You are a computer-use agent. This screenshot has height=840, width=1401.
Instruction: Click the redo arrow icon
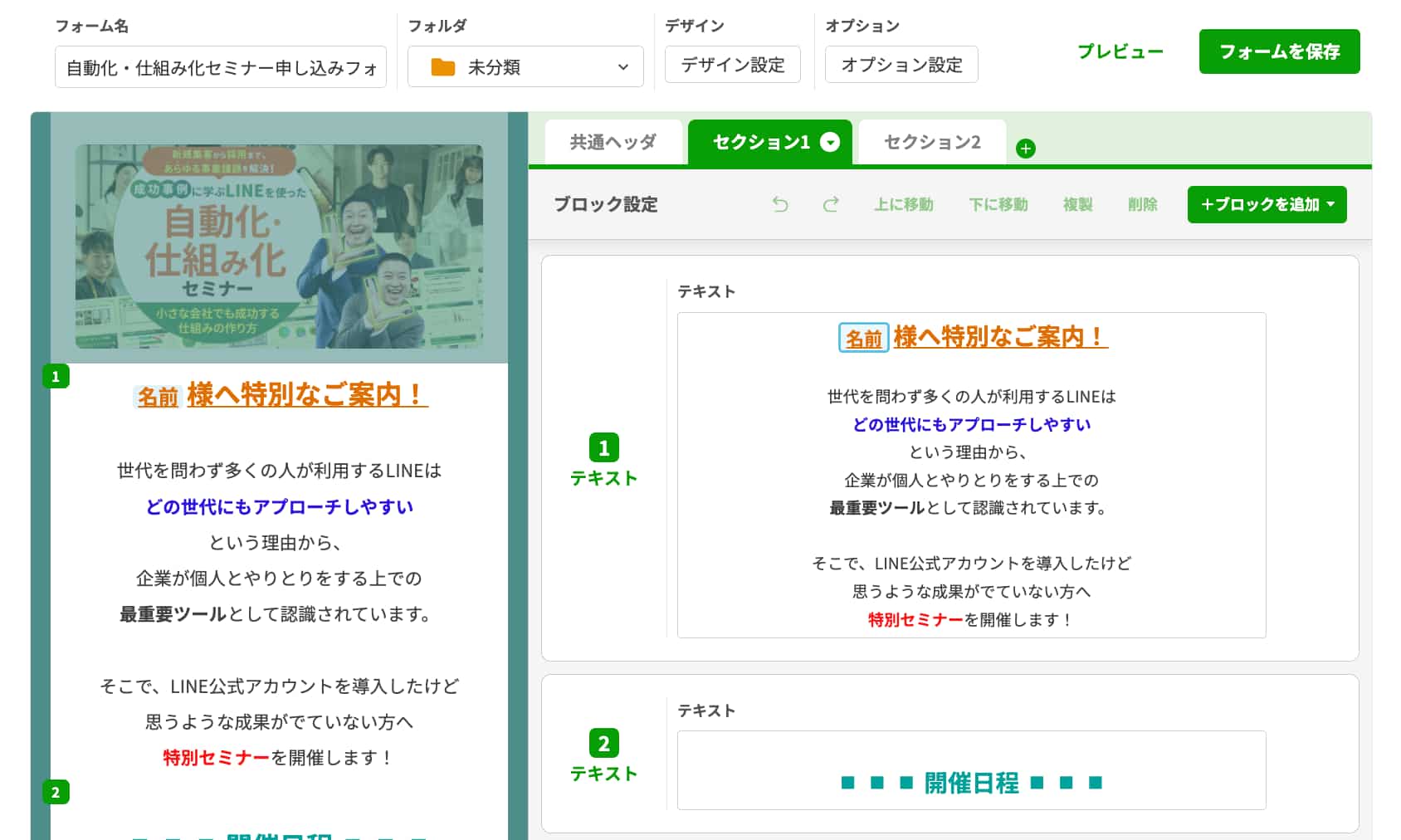(x=831, y=204)
